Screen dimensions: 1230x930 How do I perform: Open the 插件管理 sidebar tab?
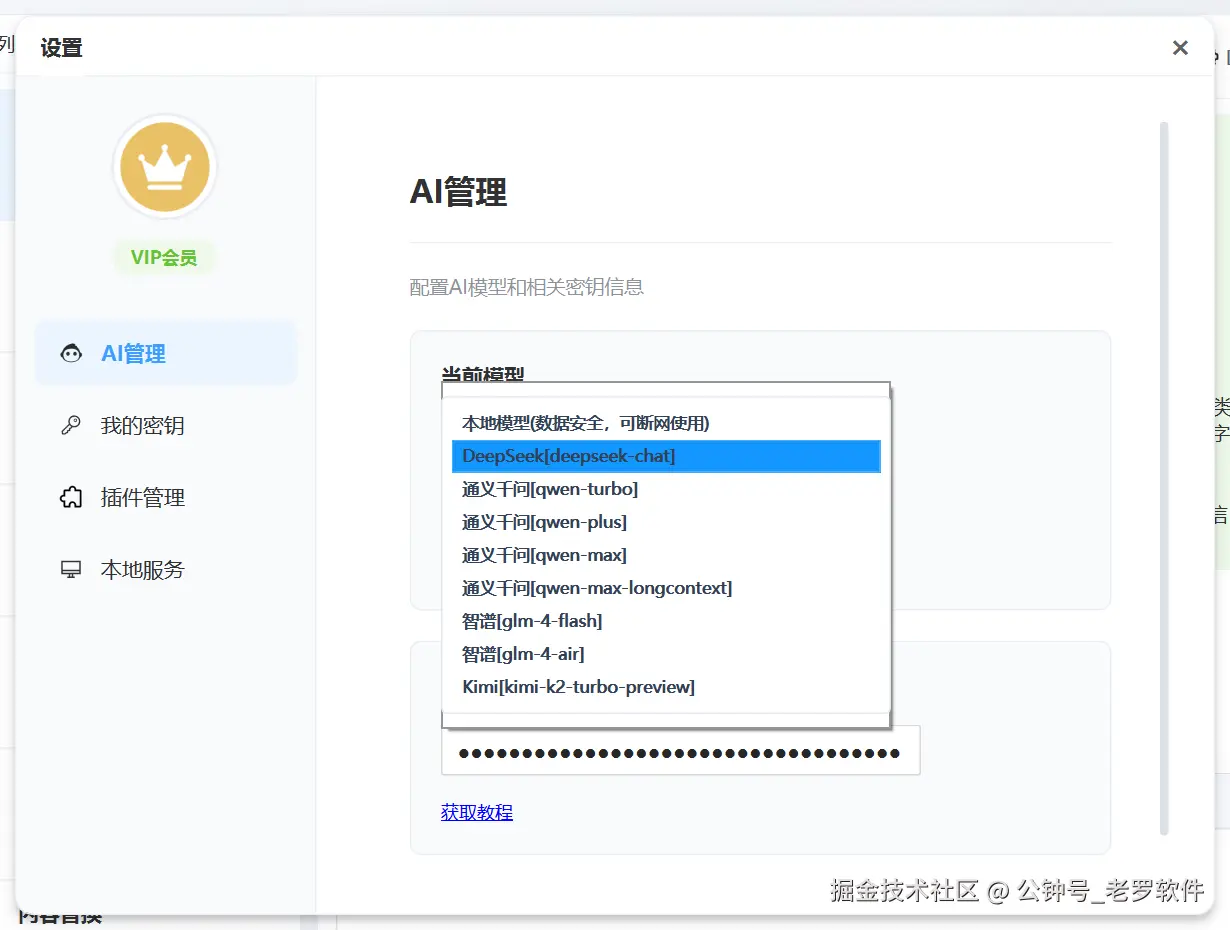pos(166,498)
